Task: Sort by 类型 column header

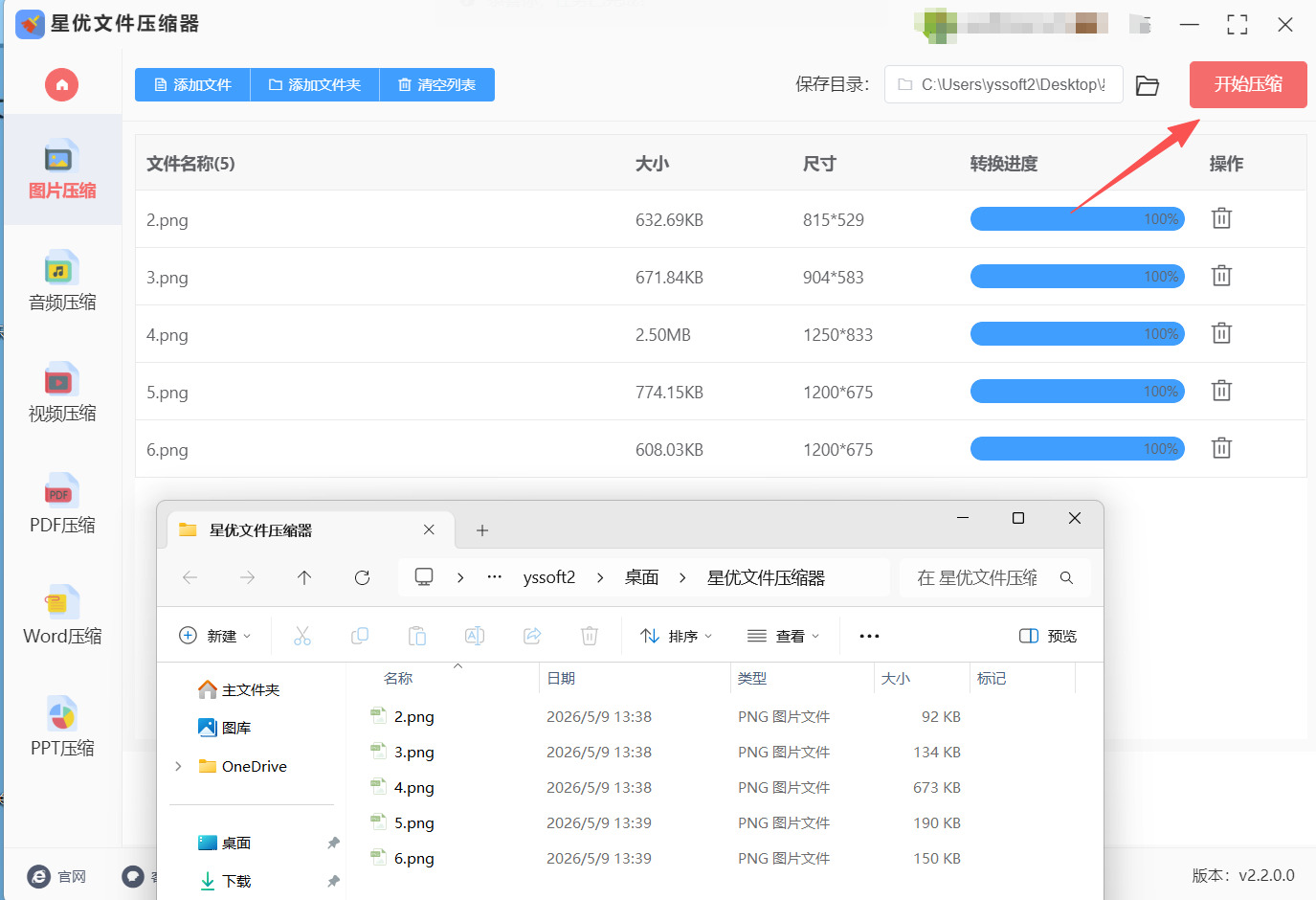Action: [752, 678]
